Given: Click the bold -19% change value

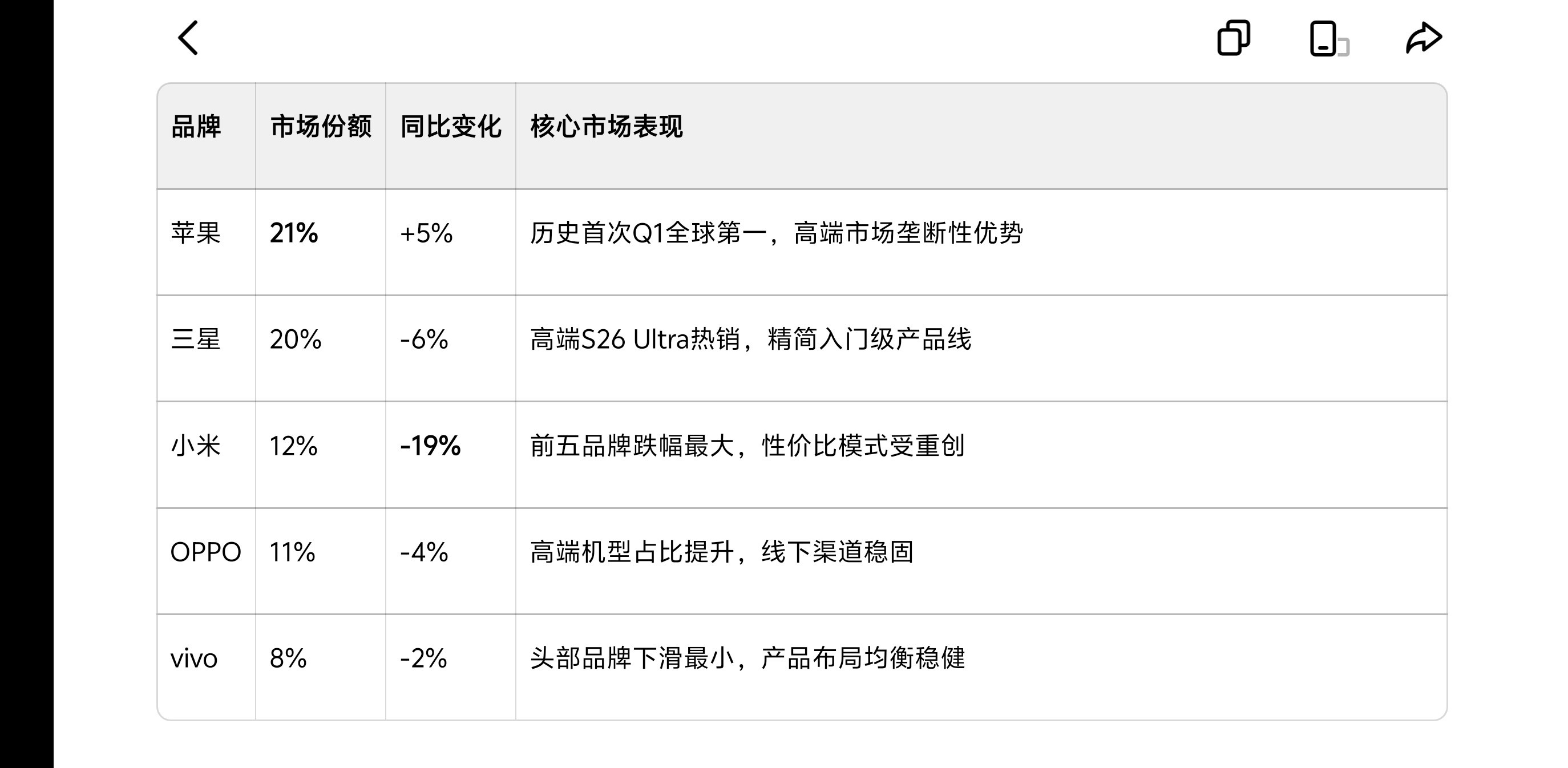Looking at the screenshot, I should point(430,446).
